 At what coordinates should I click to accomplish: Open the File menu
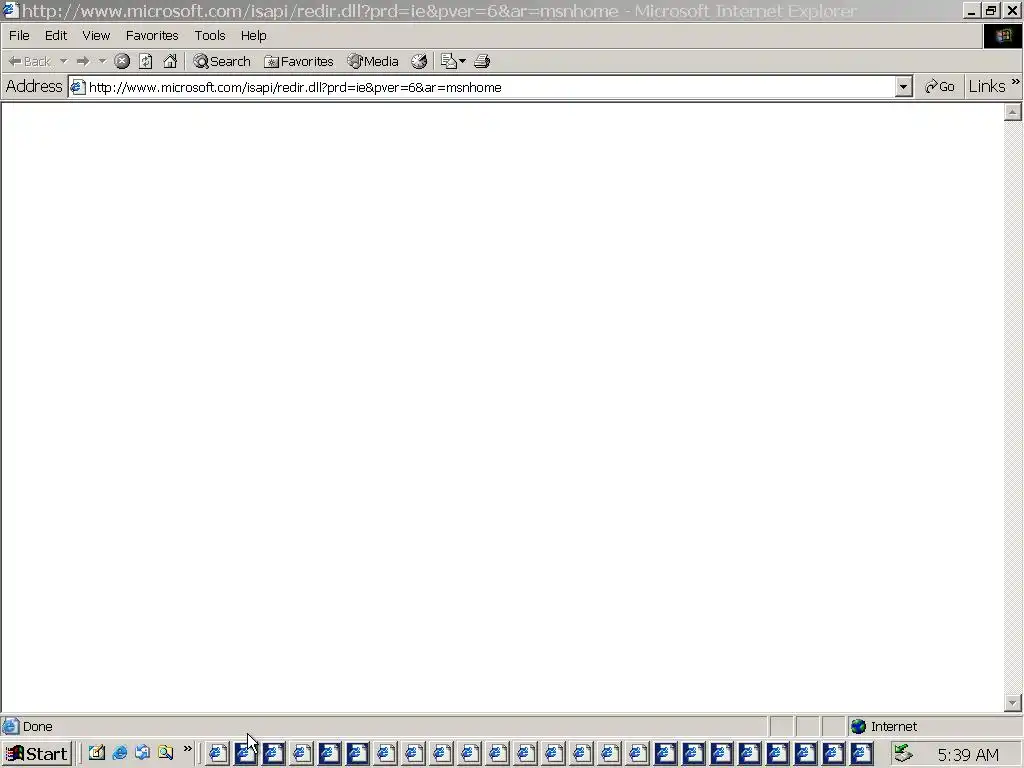(19, 35)
